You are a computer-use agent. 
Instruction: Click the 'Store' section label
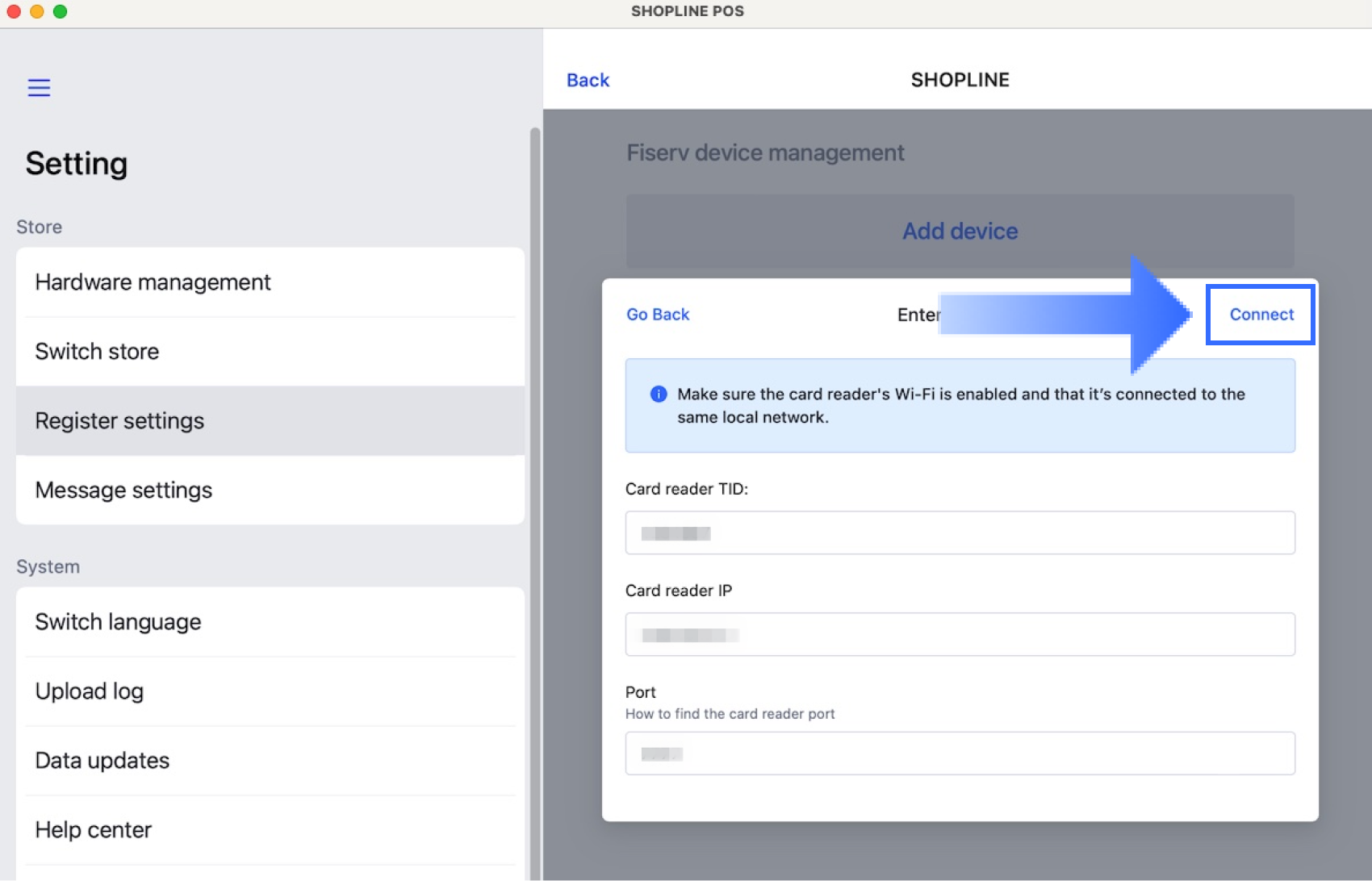tap(39, 227)
